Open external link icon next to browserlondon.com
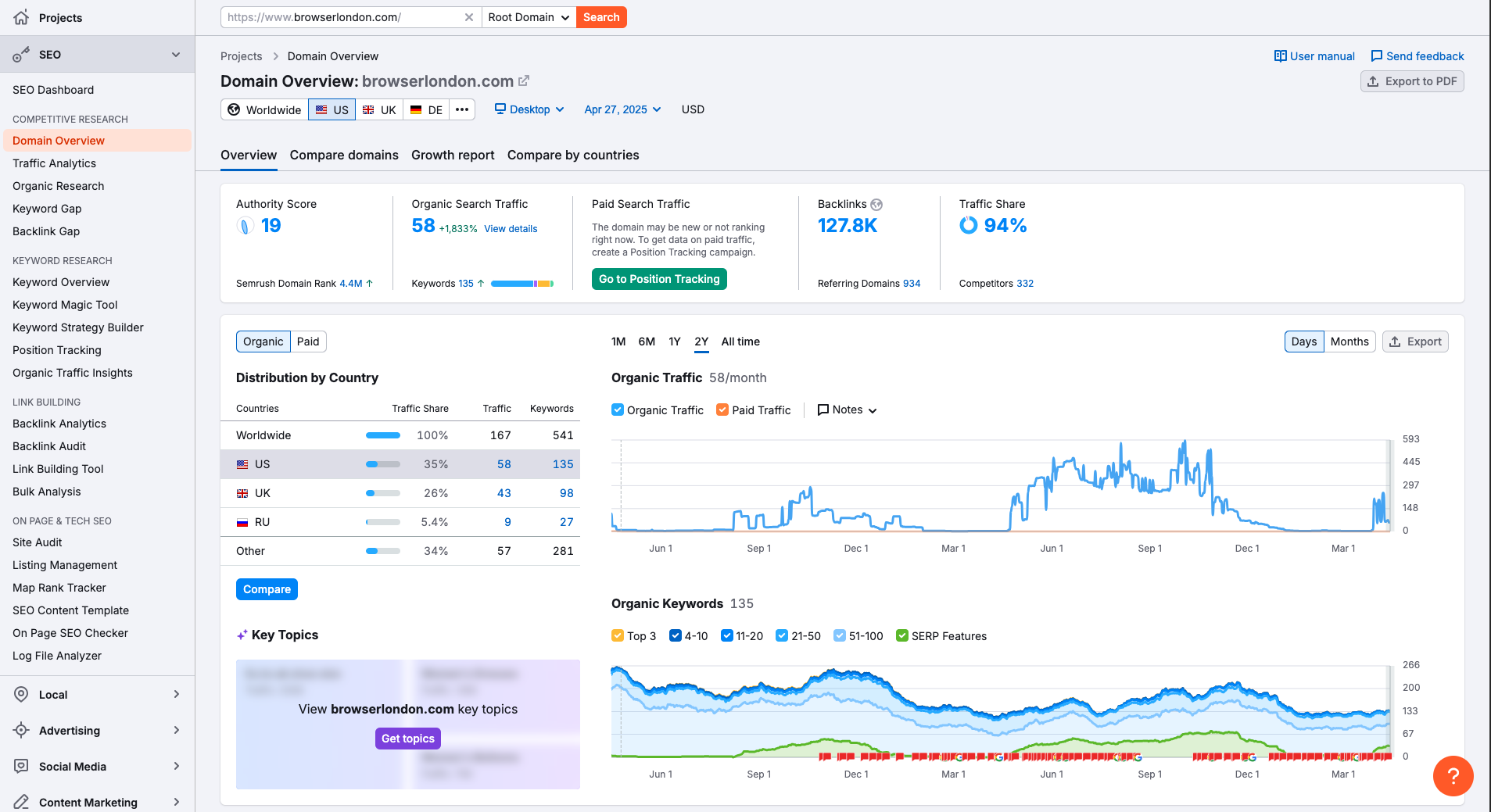This screenshot has height=812, width=1491. click(x=524, y=80)
